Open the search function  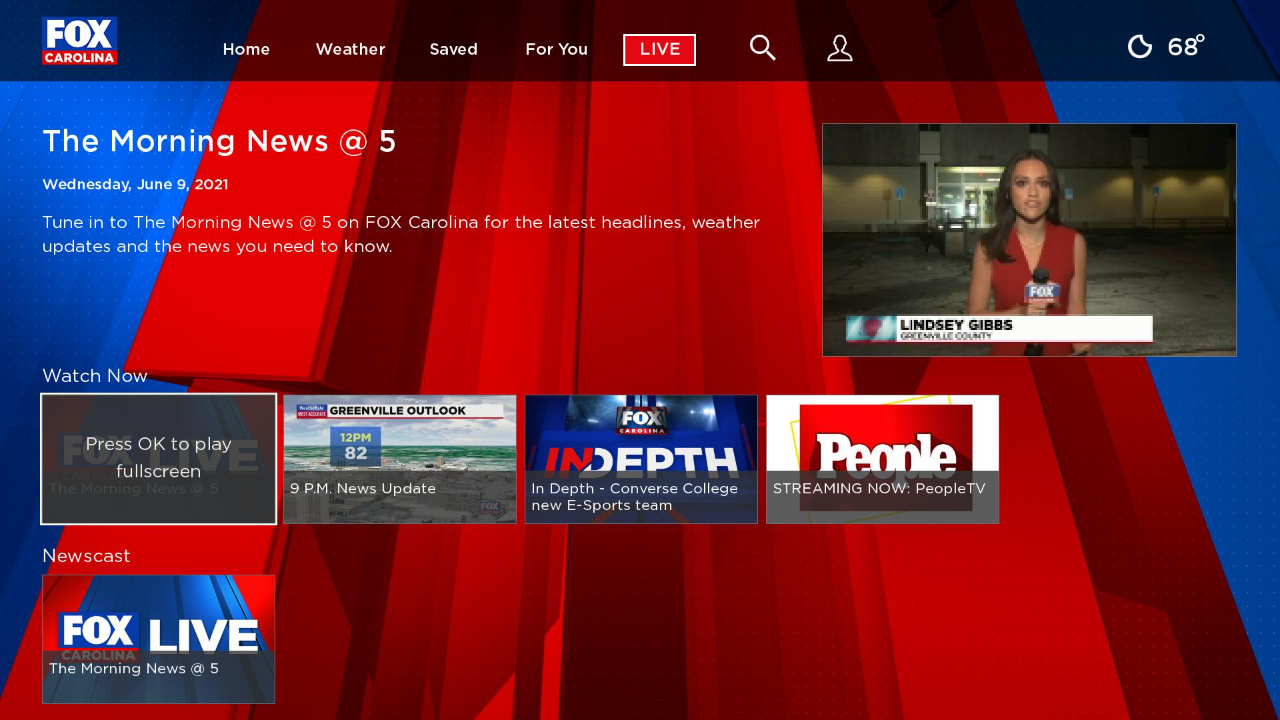[762, 47]
